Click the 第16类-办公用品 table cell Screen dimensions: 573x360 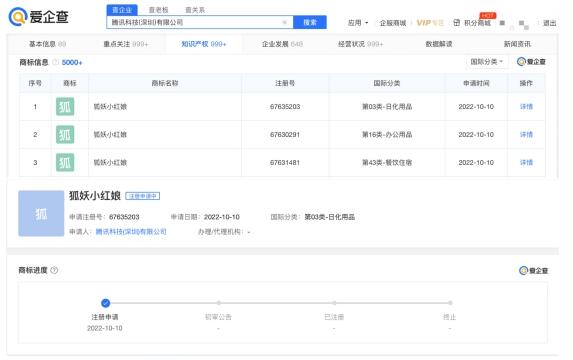click(387, 134)
